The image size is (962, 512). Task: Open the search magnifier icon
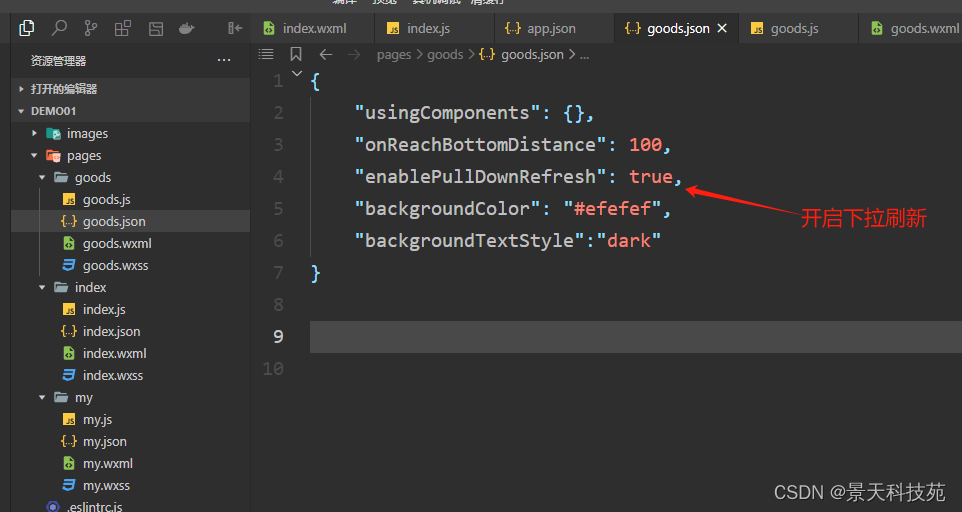click(59, 28)
